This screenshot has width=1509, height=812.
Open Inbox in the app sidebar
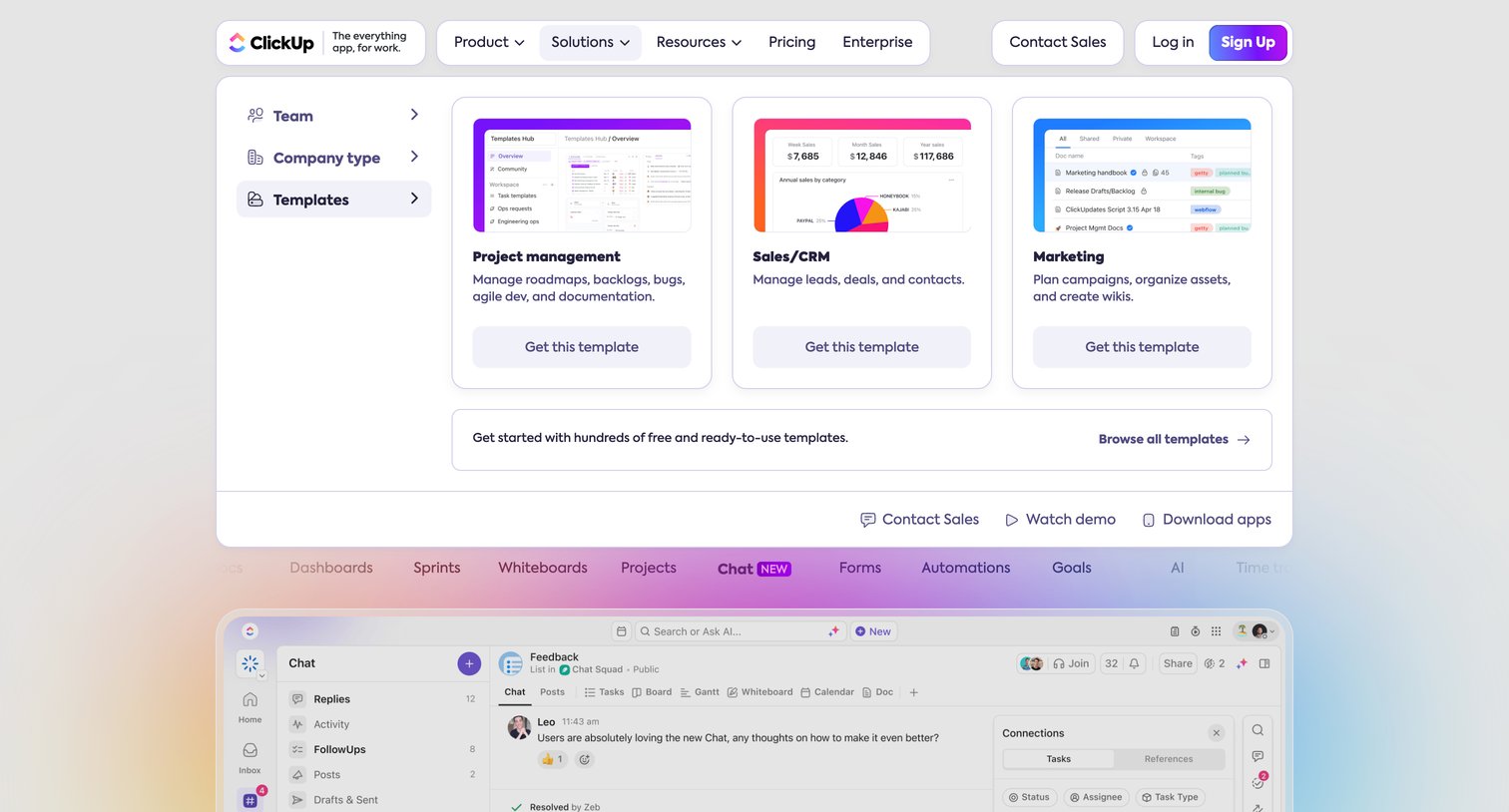(251, 758)
